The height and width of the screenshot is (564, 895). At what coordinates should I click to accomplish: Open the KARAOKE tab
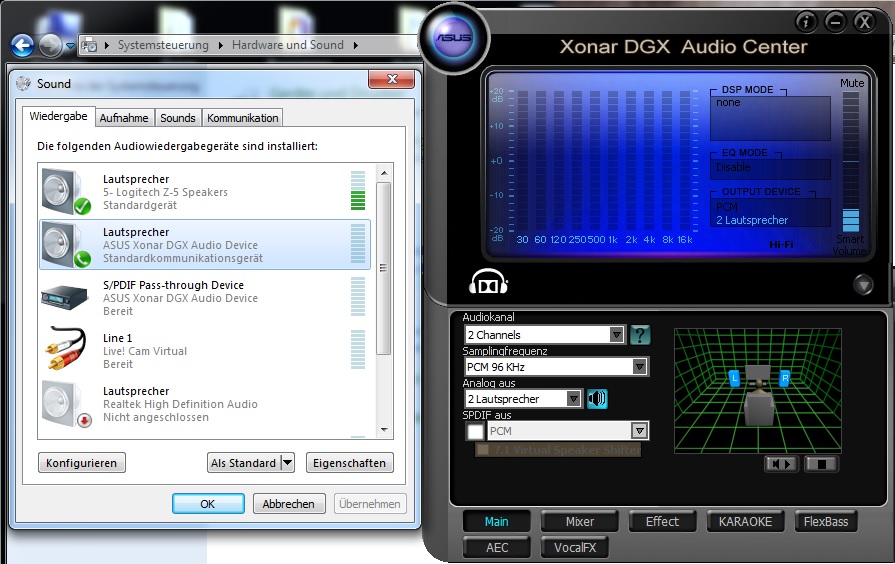click(x=745, y=521)
